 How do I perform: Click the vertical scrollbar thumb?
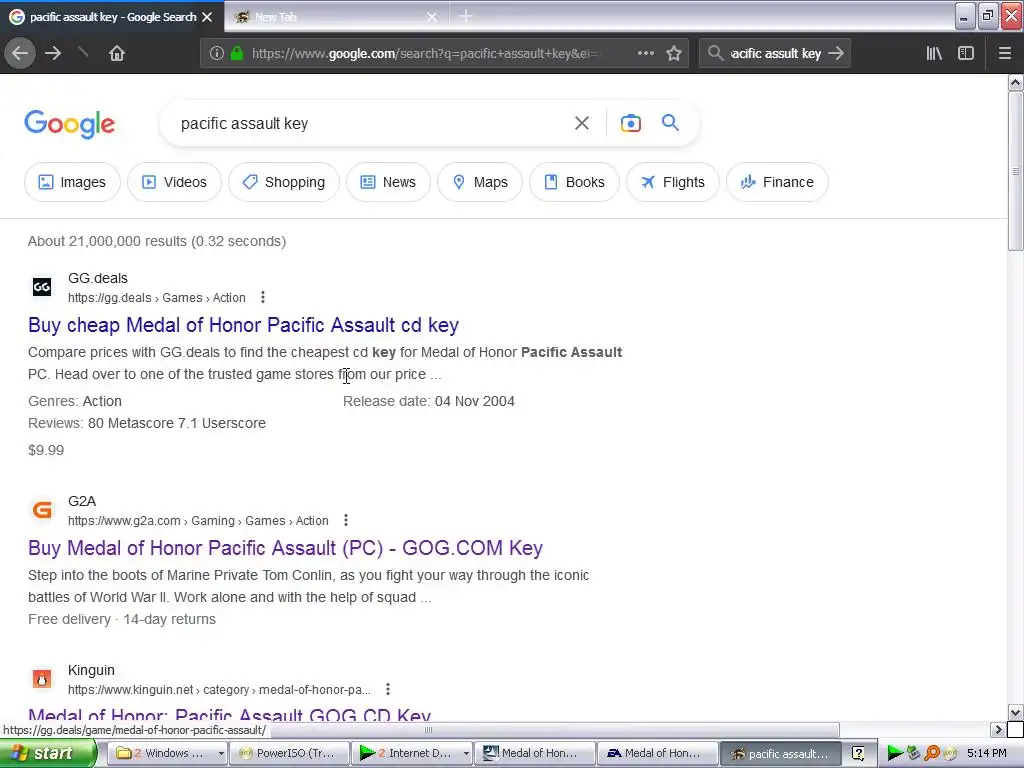coord(1015,171)
